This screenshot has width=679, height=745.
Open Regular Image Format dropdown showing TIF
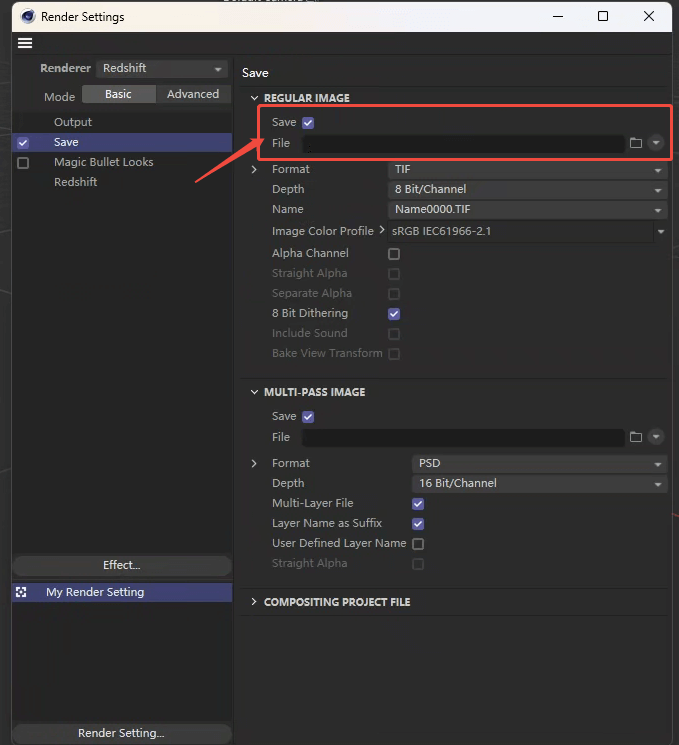[x=528, y=170]
